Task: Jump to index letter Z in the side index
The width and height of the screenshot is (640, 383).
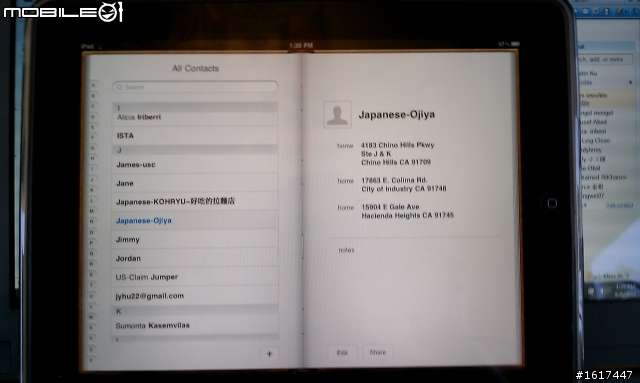Action: pos(91,349)
